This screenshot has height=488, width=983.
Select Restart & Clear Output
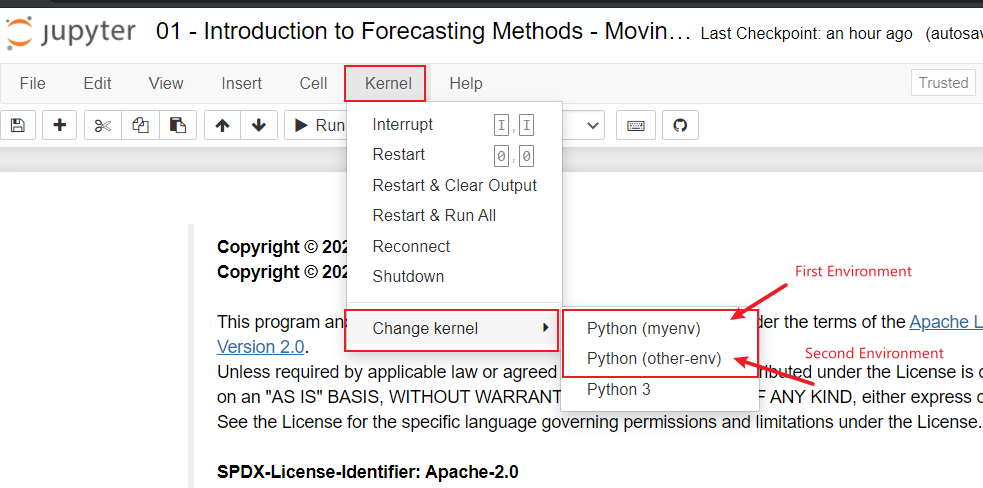(455, 186)
